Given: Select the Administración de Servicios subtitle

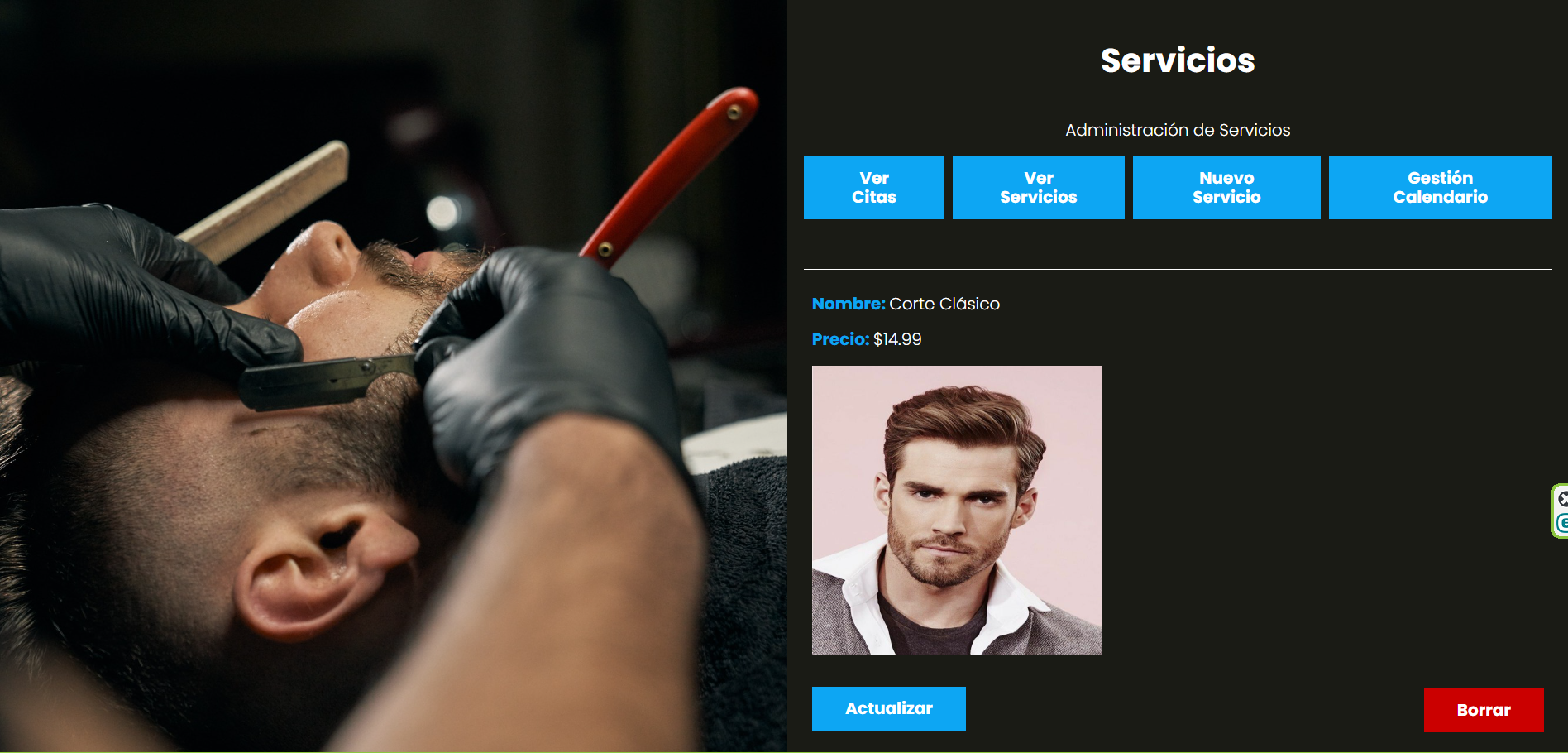Looking at the screenshot, I should point(1178,130).
